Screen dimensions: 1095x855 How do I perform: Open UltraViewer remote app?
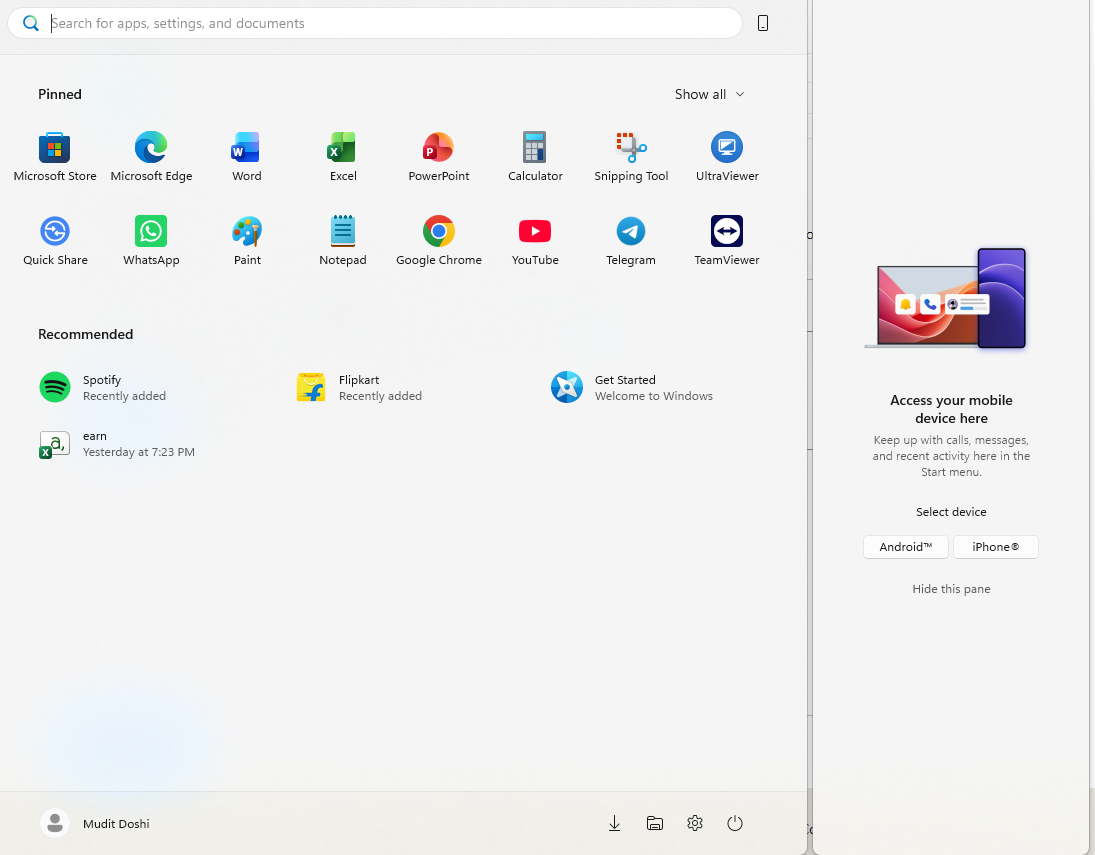[727, 157]
